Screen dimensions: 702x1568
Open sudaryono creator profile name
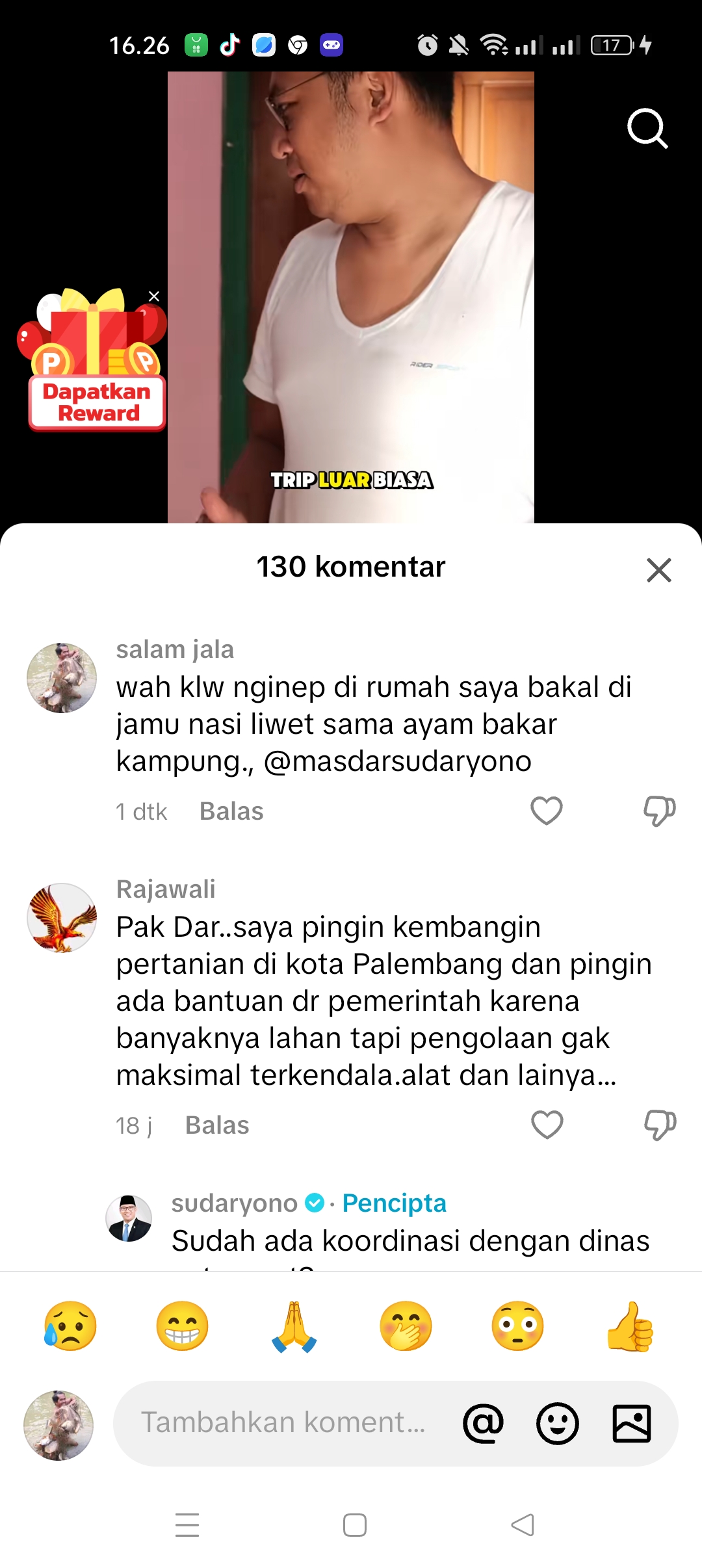tap(234, 1203)
